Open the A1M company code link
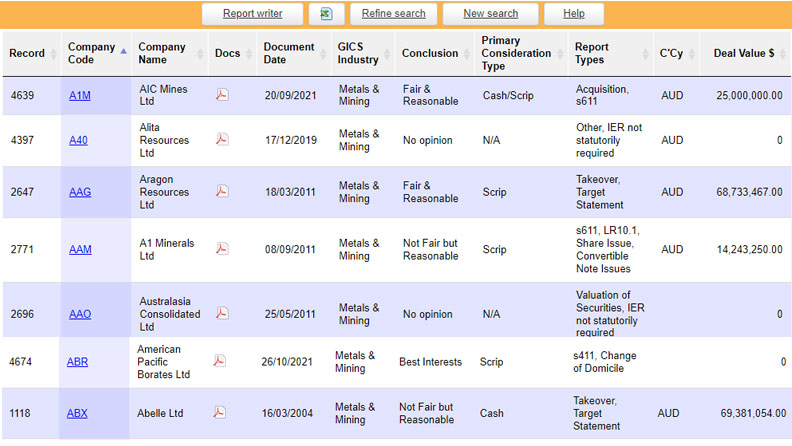The width and height of the screenshot is (792, 446). pyautogui.click(x=79, y=95)
